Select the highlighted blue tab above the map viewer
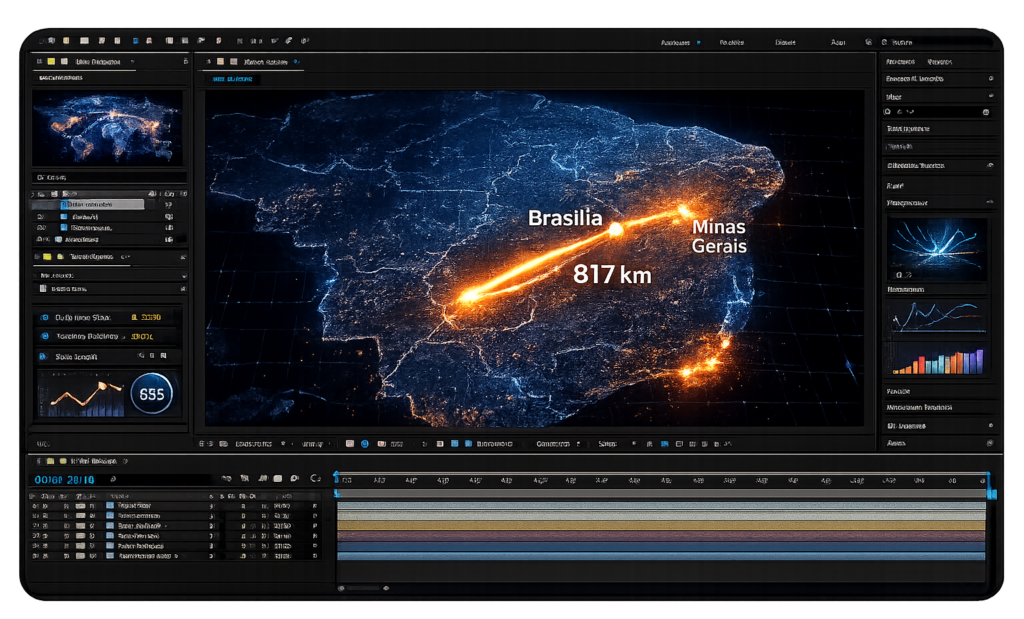The image size is (1024, 619). pos(232,78)
